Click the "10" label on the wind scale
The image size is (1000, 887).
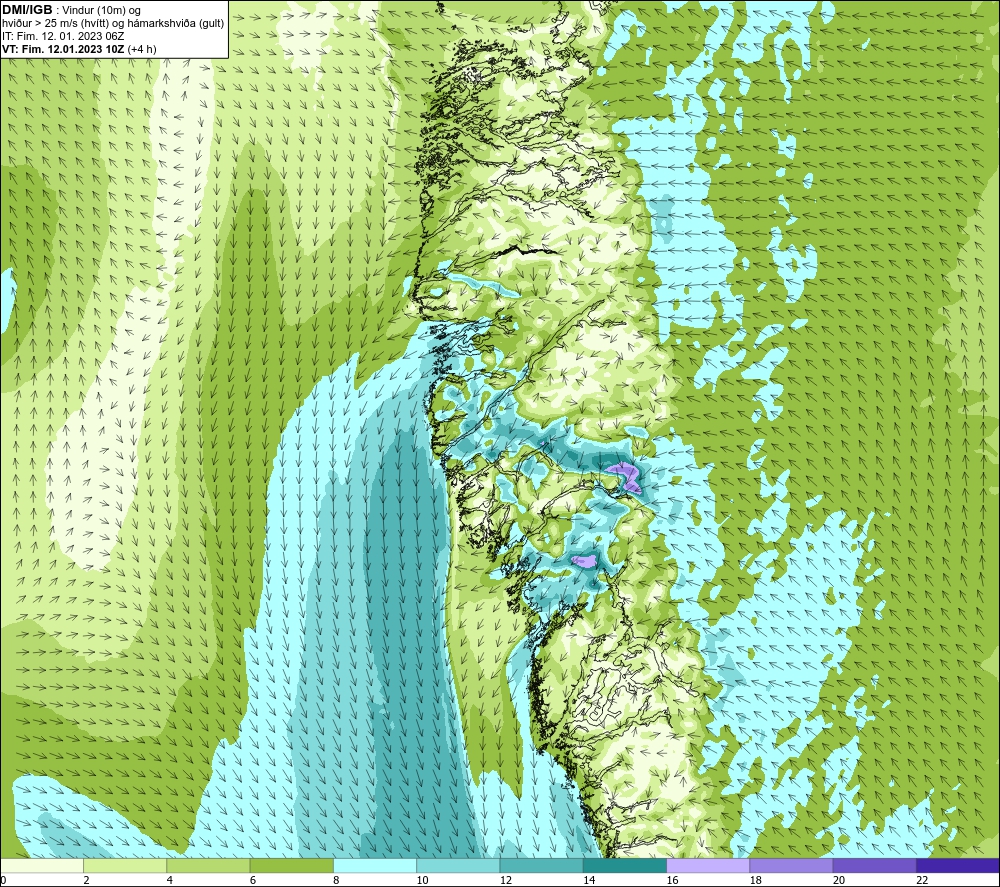click(x=422, y=880)
